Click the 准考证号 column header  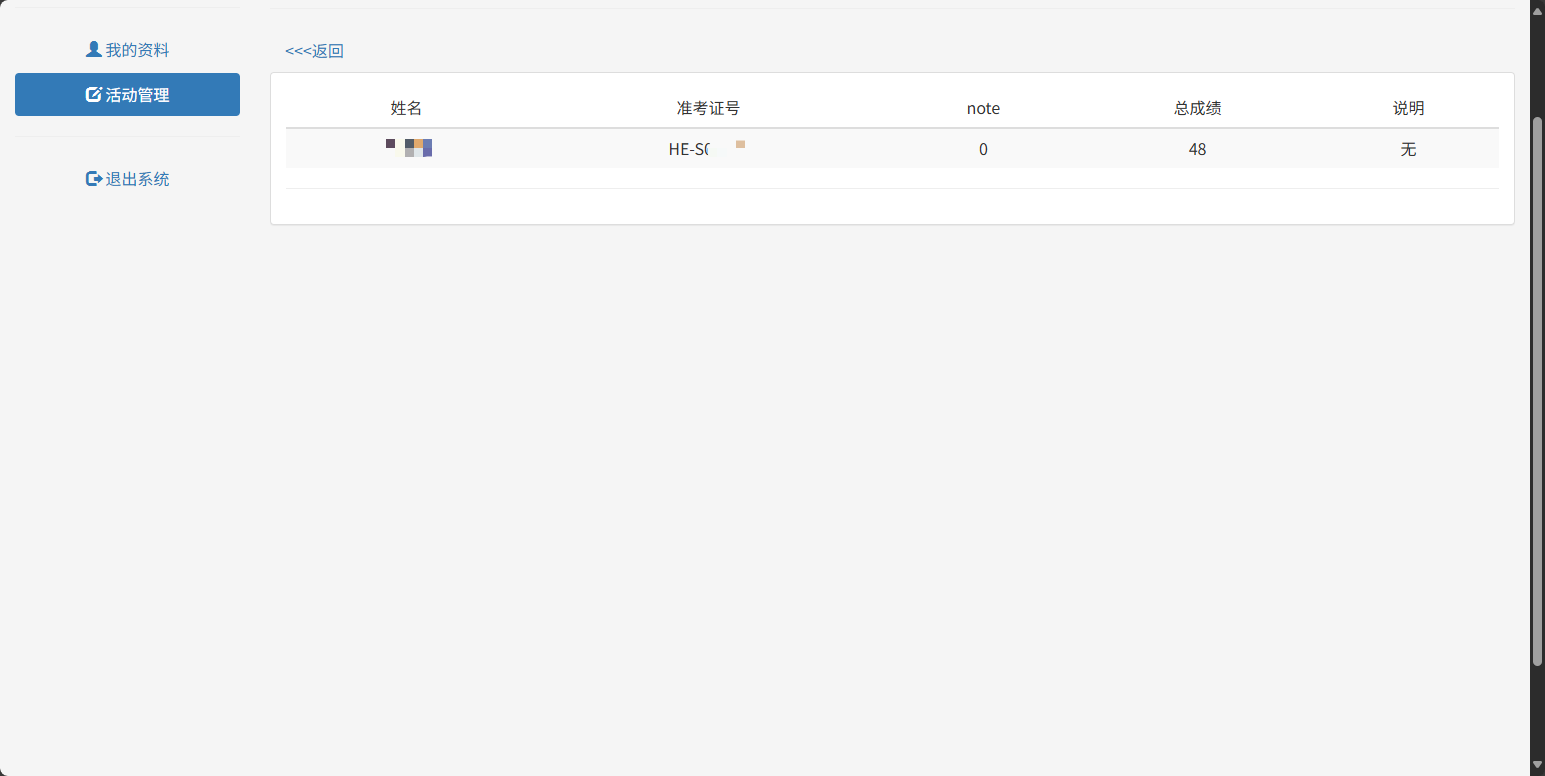[708, 108]
